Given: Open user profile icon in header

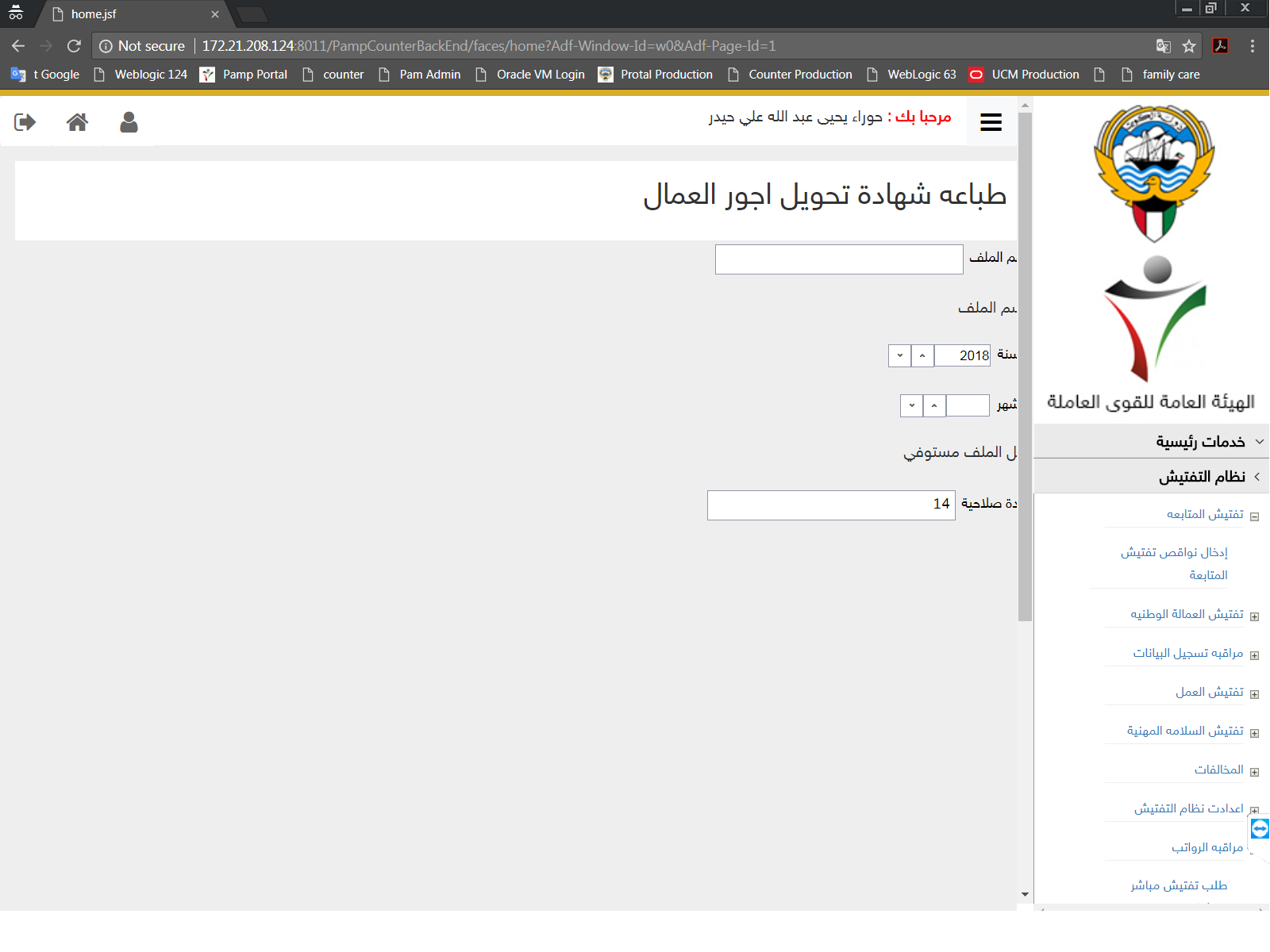Looking at the screenshot, I should (129, 122).
